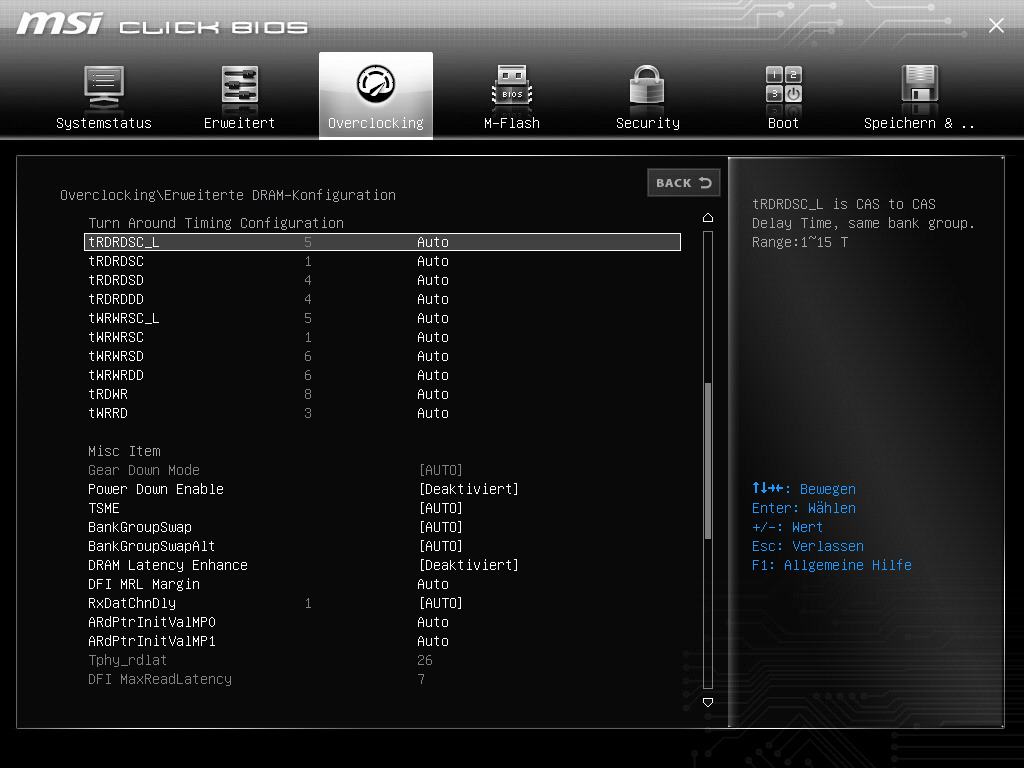The height and width of the screenshot is (768, 1024).
Task: Open Power Down Enable [Deaktiviert] dropdown
Action: pos(469,489)
